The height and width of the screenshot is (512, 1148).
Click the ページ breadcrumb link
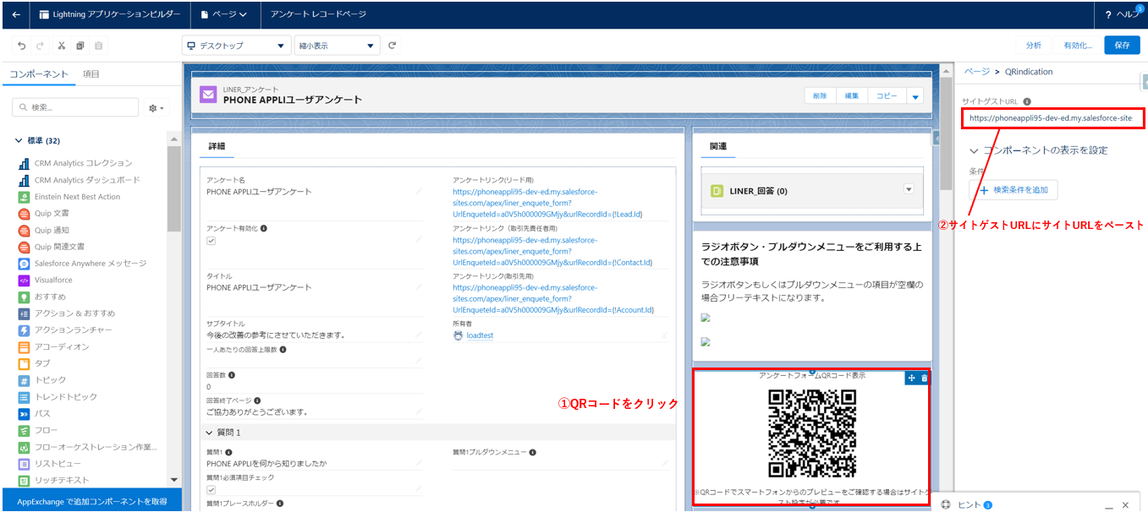tap(976, 72)
